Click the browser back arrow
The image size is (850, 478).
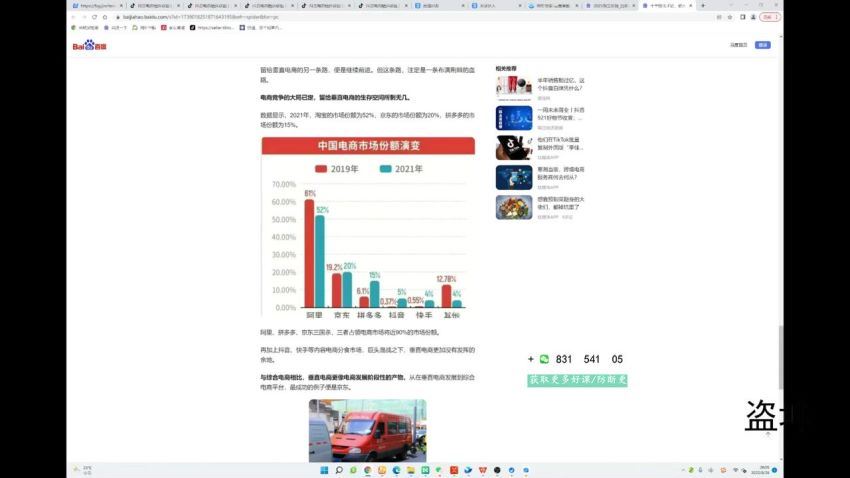(x=73, y=17)
